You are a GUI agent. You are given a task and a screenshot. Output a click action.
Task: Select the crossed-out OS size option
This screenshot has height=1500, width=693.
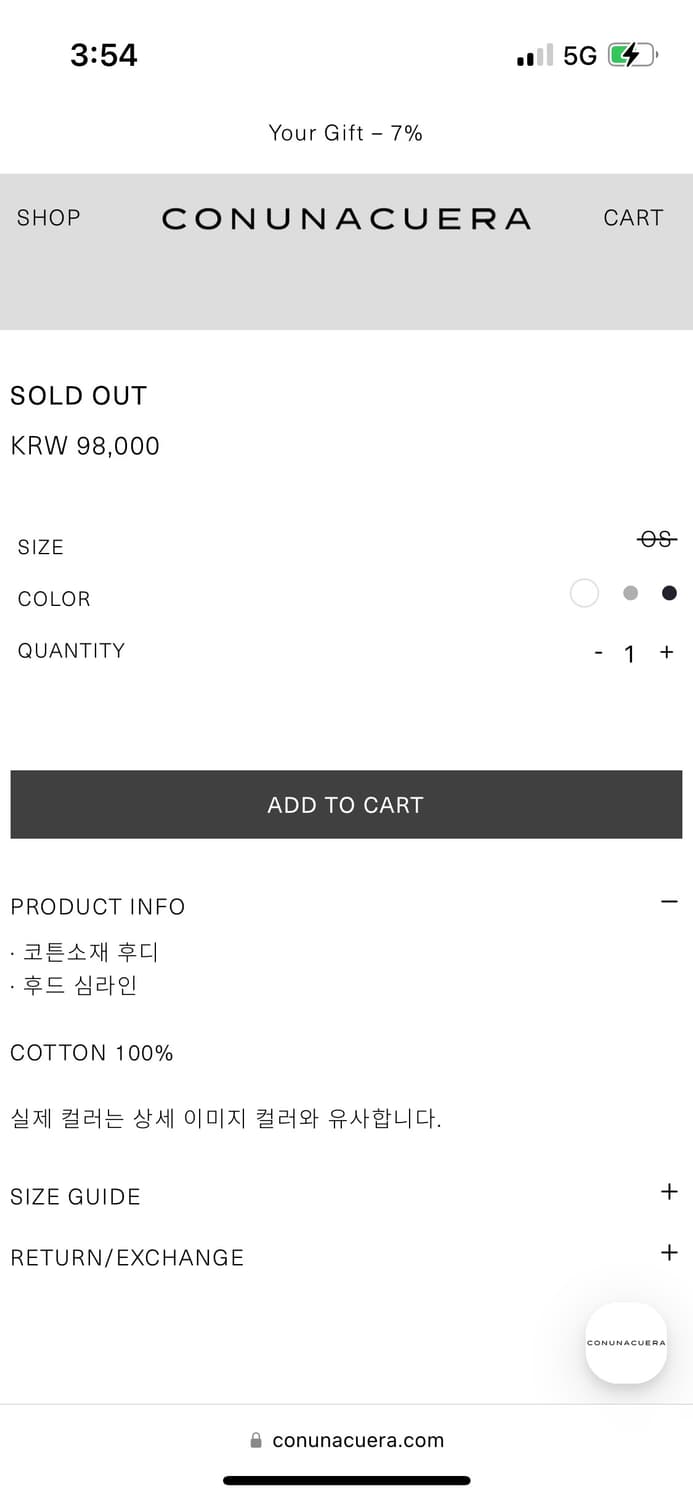657,539
